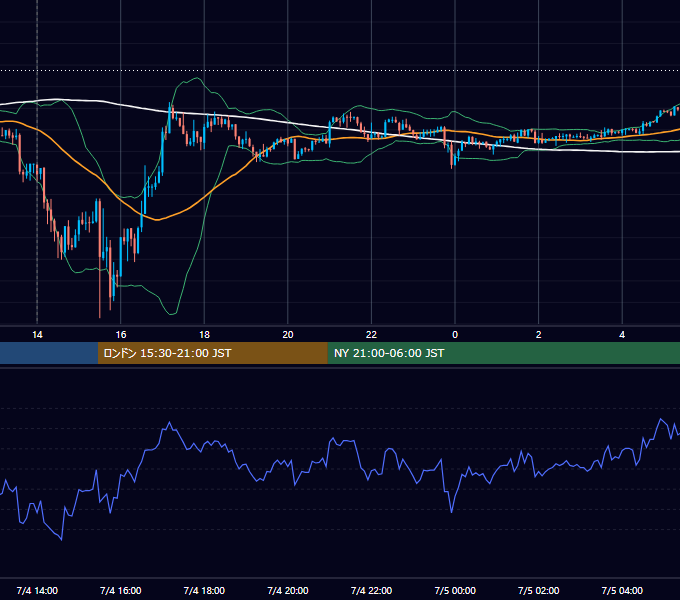This screenshot has height=600, width=680.
Task: Click the 7/4 14:00 time label
Action: click(x=37, y=590)
